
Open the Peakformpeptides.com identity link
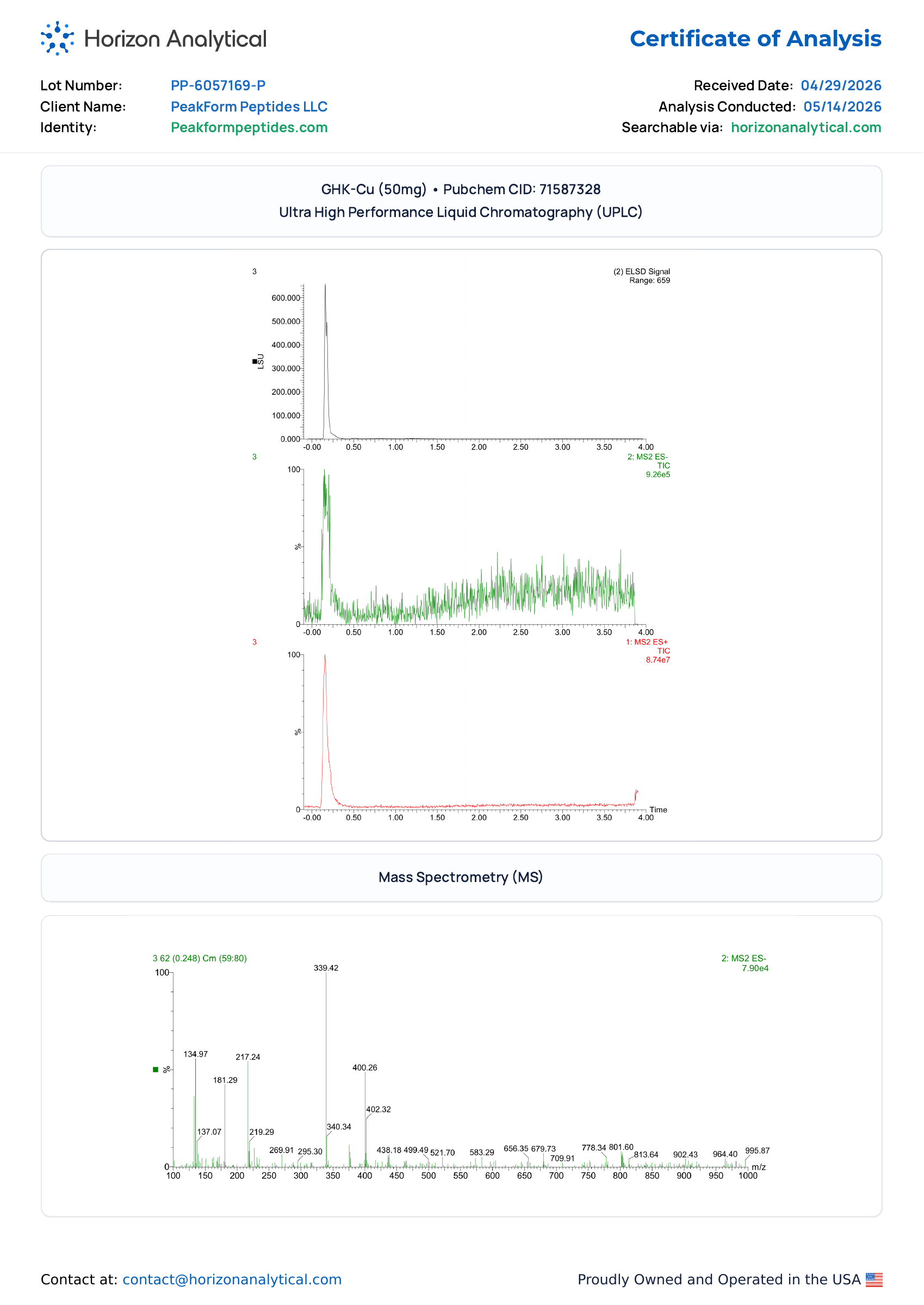249,127
